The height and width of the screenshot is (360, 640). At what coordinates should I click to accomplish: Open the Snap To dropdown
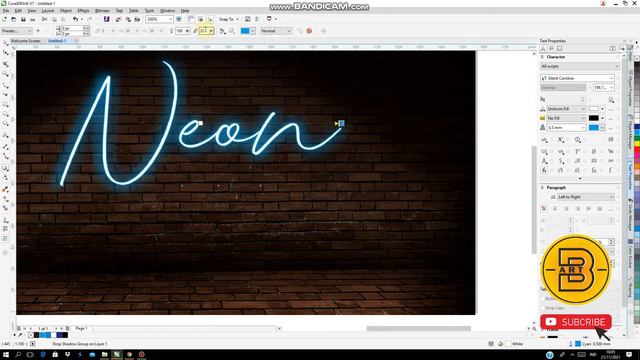(x=228, y=19)
